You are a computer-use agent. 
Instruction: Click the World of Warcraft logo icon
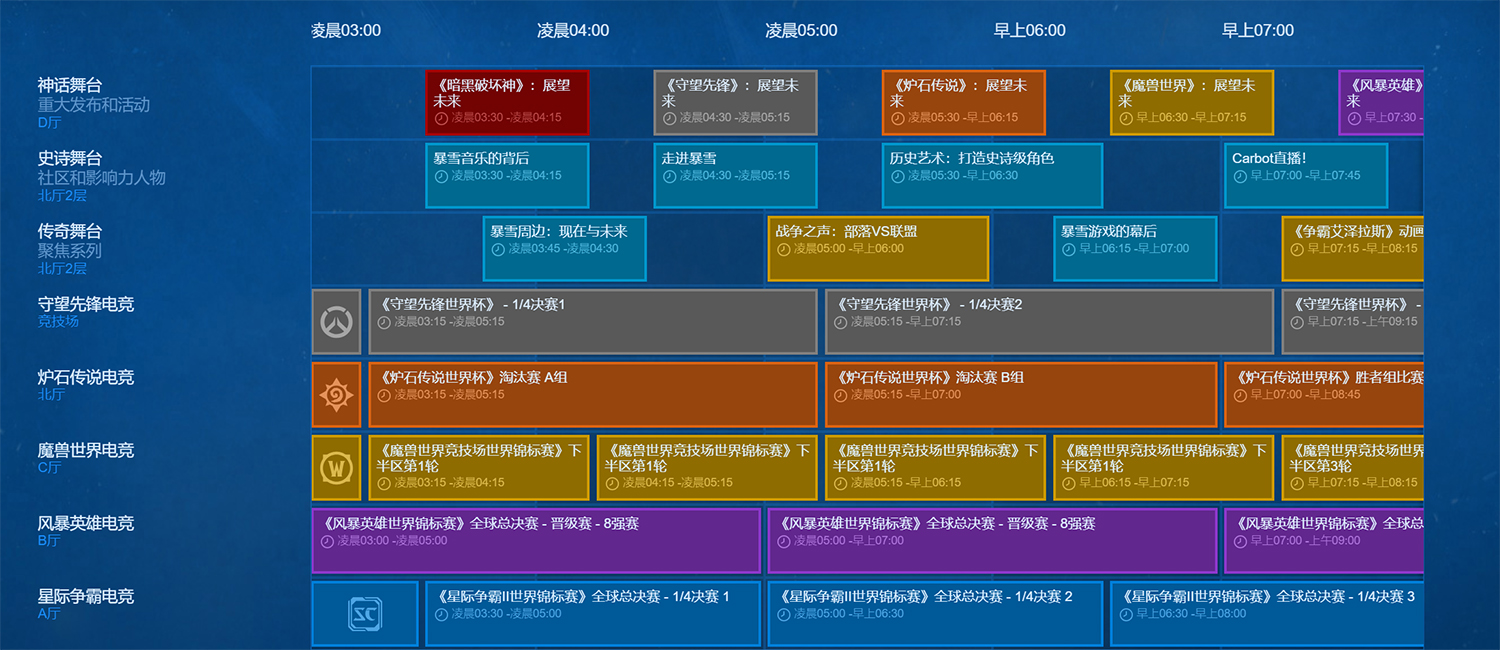336,468
